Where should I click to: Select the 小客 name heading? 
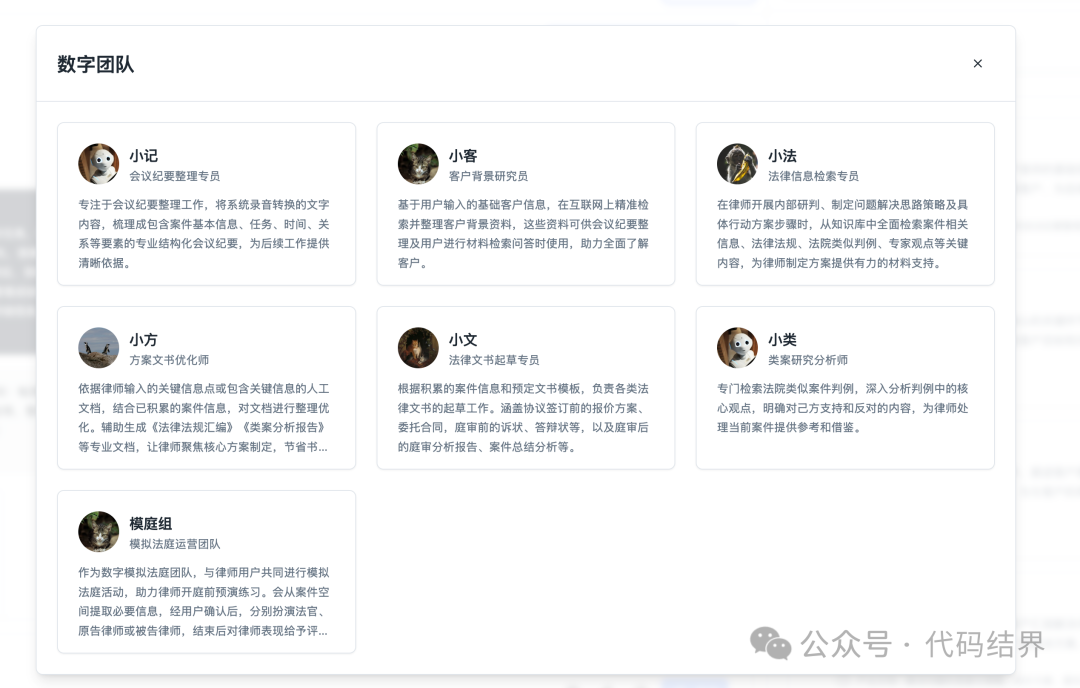coord(462,155)
